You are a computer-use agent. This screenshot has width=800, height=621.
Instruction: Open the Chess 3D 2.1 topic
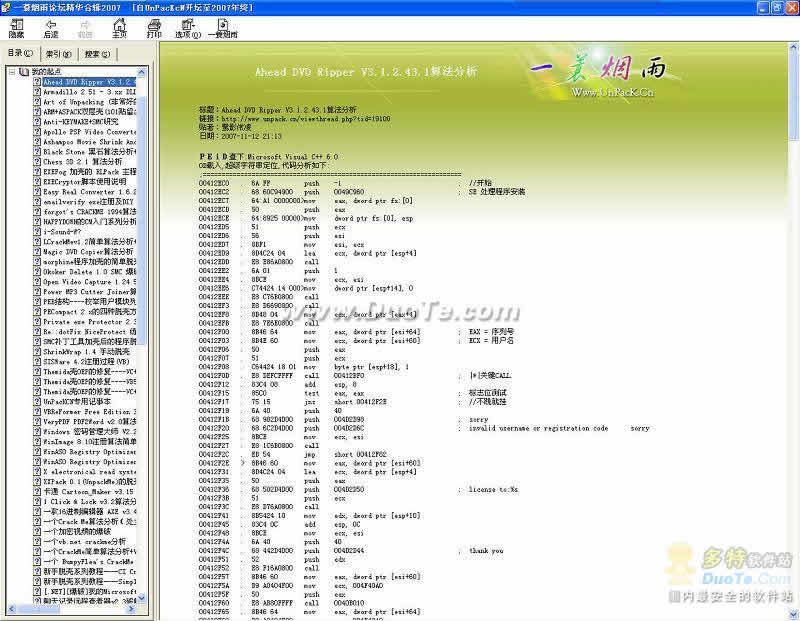pos(83,162)
